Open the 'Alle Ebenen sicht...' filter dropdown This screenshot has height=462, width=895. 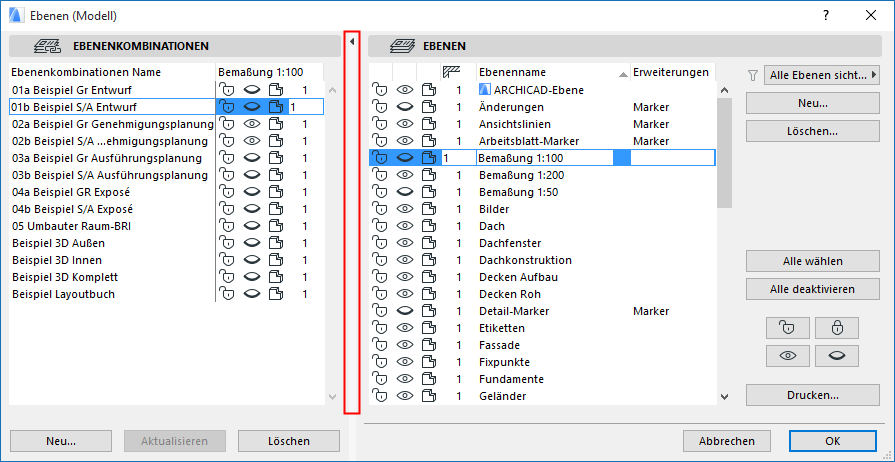(x=821, y=75)
